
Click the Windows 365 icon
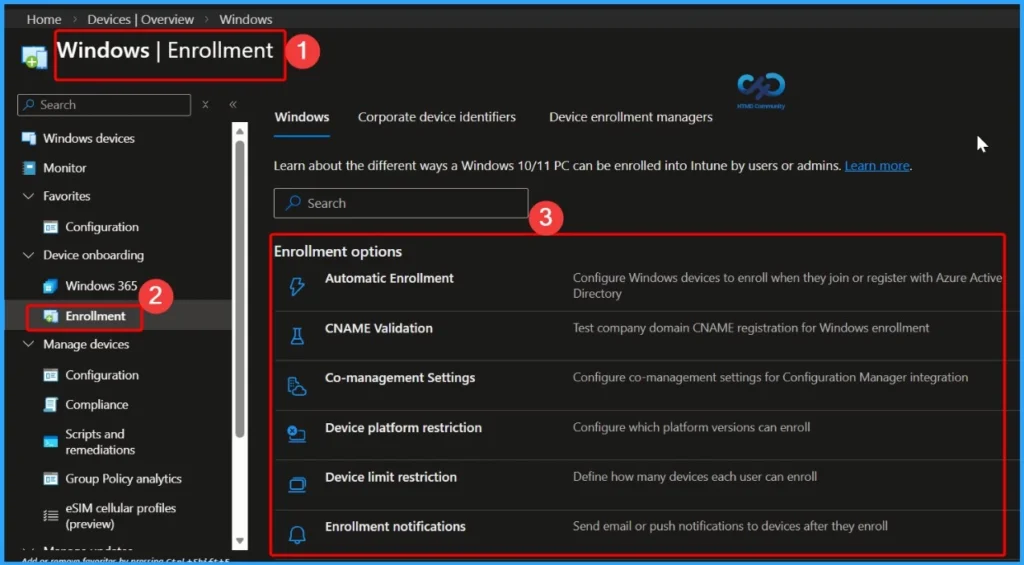(x=50, y=286)
